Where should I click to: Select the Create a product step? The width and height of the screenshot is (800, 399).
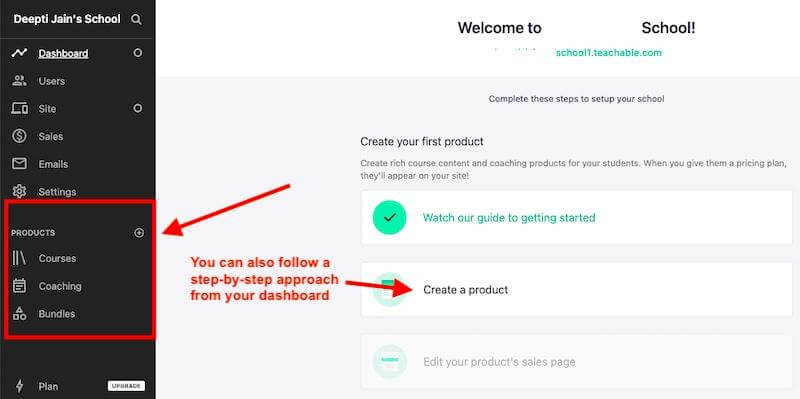pos(577,290)
